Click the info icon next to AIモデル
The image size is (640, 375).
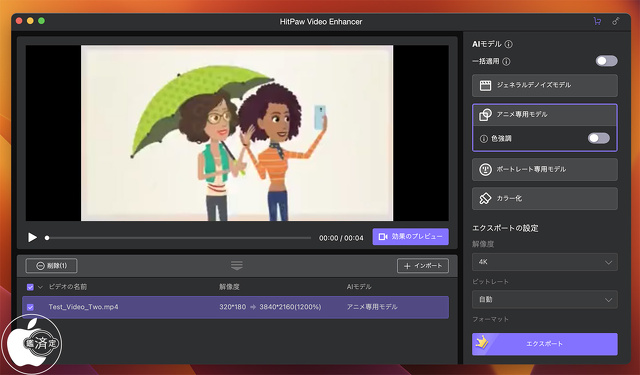pyautogui.click(x=509, y=44)
